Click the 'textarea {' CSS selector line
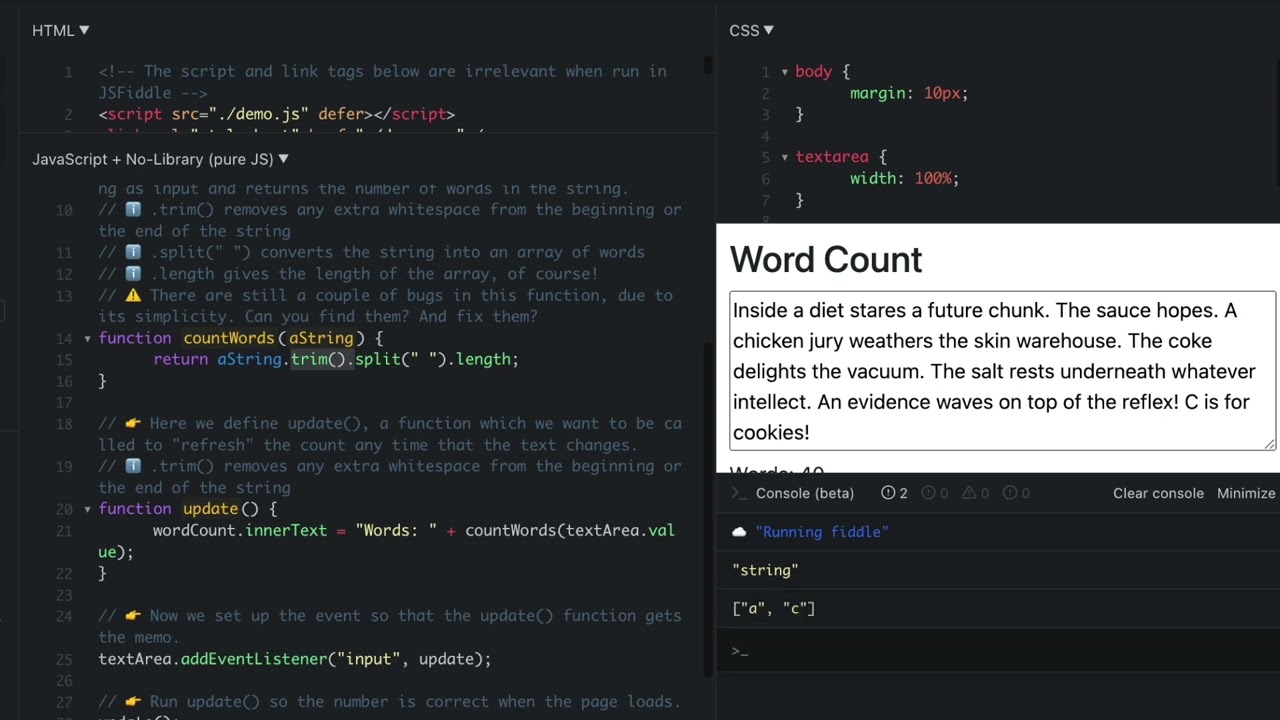The image size is (1280, 720). click(x=841, y=157)
